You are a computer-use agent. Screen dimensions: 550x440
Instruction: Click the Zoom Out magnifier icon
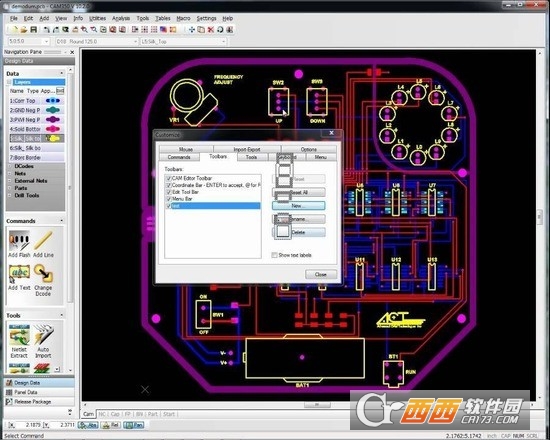(94, 30)
